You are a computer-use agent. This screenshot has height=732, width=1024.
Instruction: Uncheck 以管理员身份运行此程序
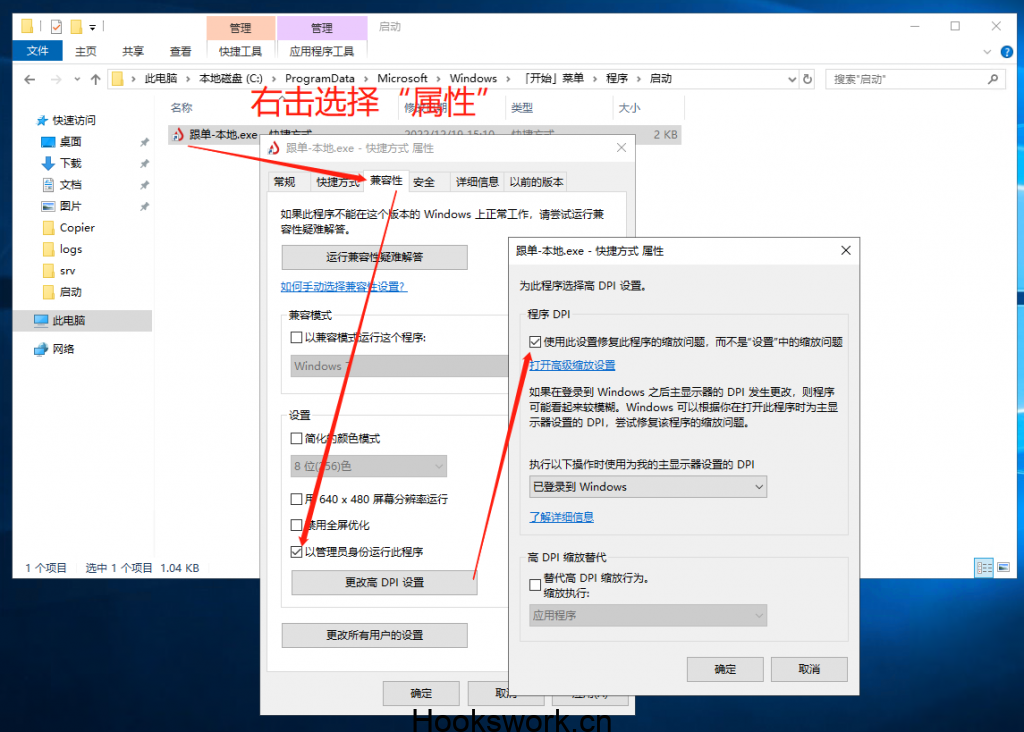pos(296,552)
